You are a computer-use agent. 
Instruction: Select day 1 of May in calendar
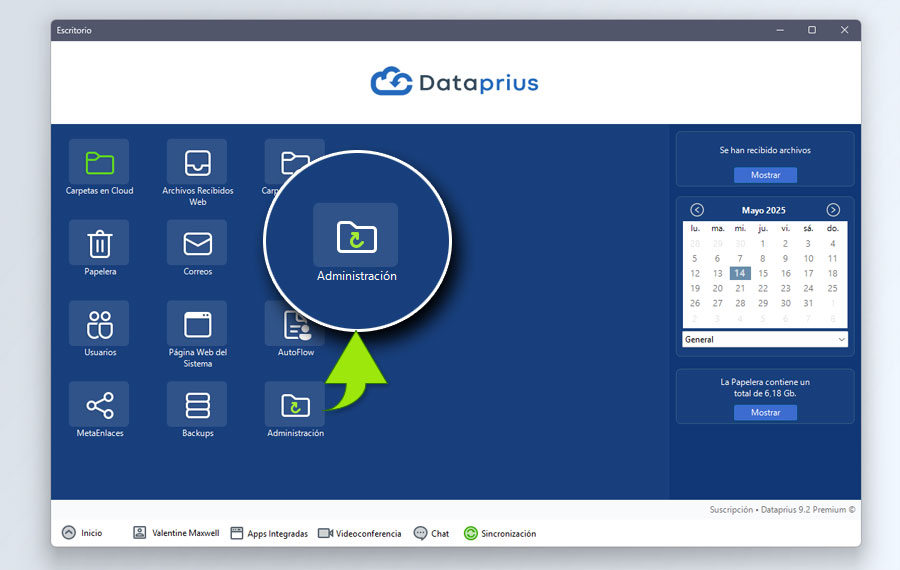(763, 243)
